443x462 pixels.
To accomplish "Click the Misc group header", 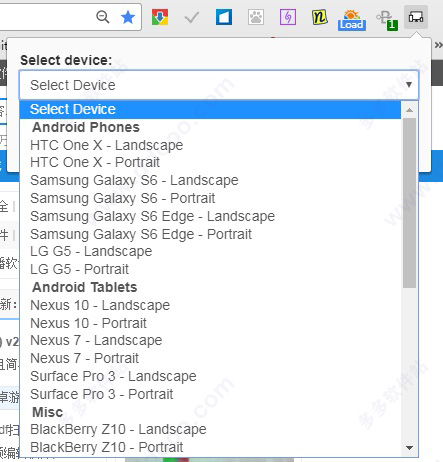I will (48, 412).
